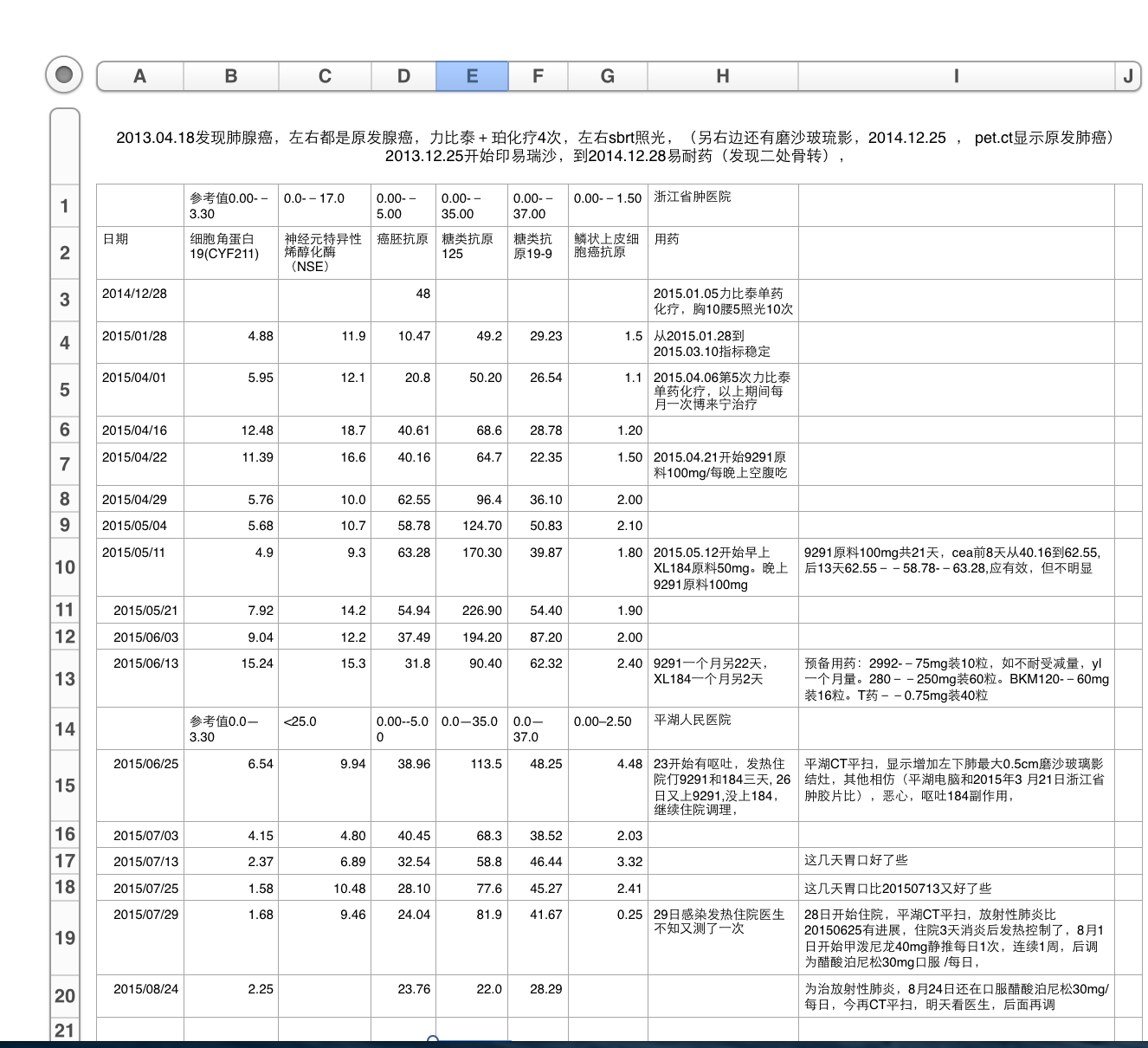Click cell '平湖人民医院'
1148x1048 pixels.
pyautogui.click(x=723, y=728)
